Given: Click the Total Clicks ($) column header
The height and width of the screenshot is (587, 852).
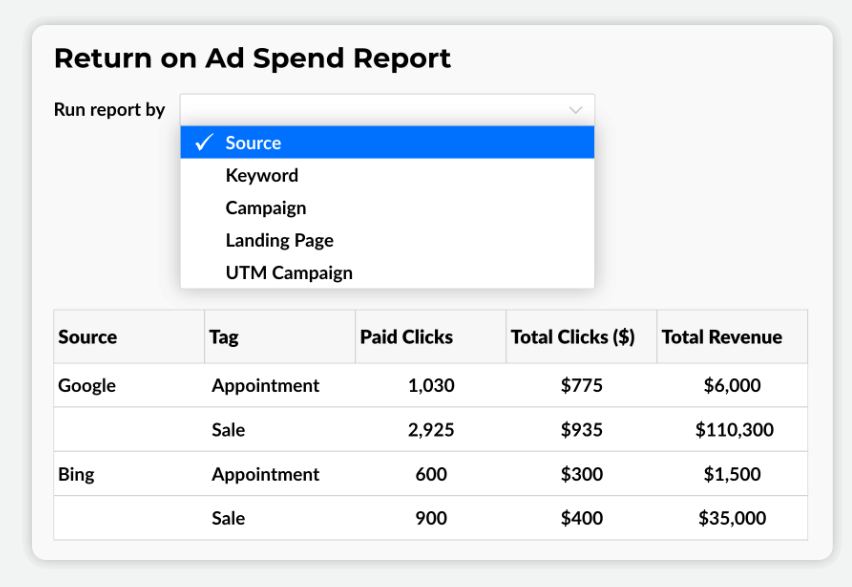Looking at the screenshot, I should point(573,337).
